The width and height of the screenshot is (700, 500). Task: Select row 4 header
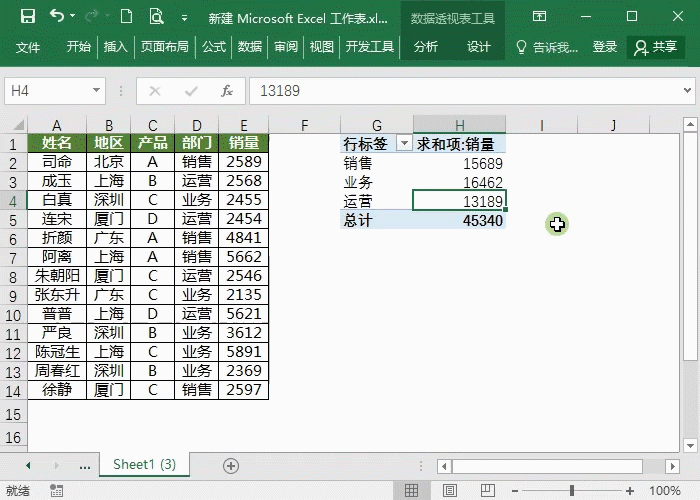coord(13,200)
